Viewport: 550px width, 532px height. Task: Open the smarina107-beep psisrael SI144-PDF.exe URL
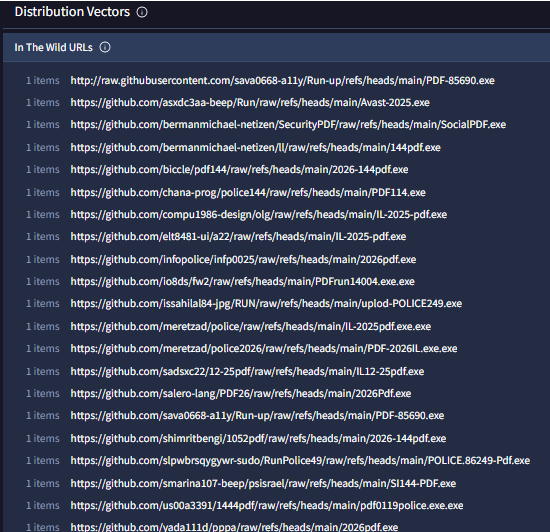[x=263, y=484]
